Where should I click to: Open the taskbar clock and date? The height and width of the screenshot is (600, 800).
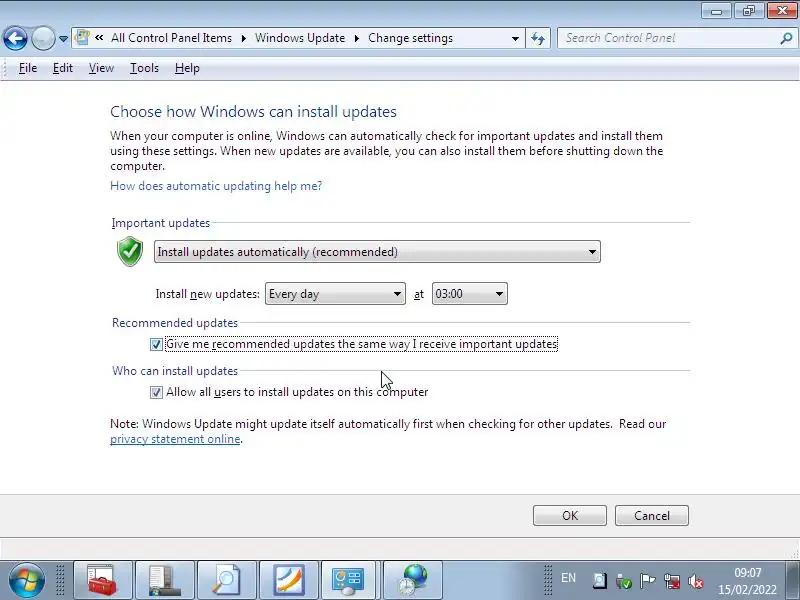(x=747, y=581)
